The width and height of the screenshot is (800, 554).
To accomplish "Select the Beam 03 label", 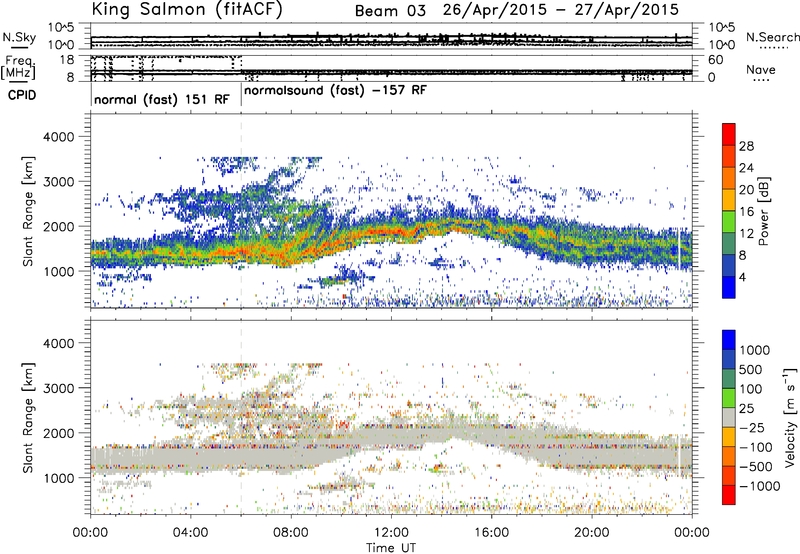I will coord(390,11).
